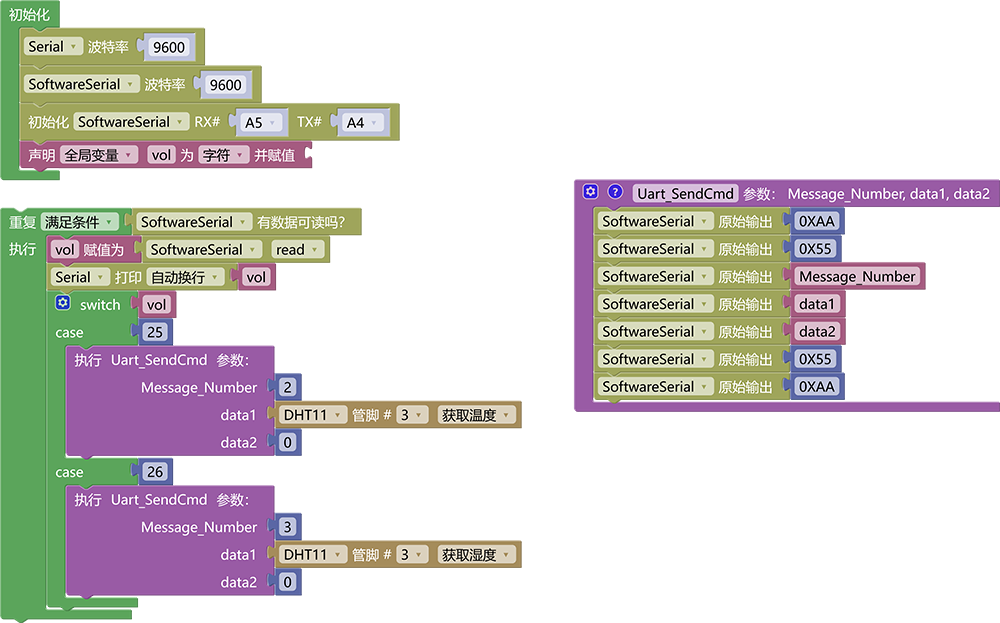Open SoftwareSerial dropdown in data2 output row
This screenshot has width=1000, height=623.
click(656, 332)
